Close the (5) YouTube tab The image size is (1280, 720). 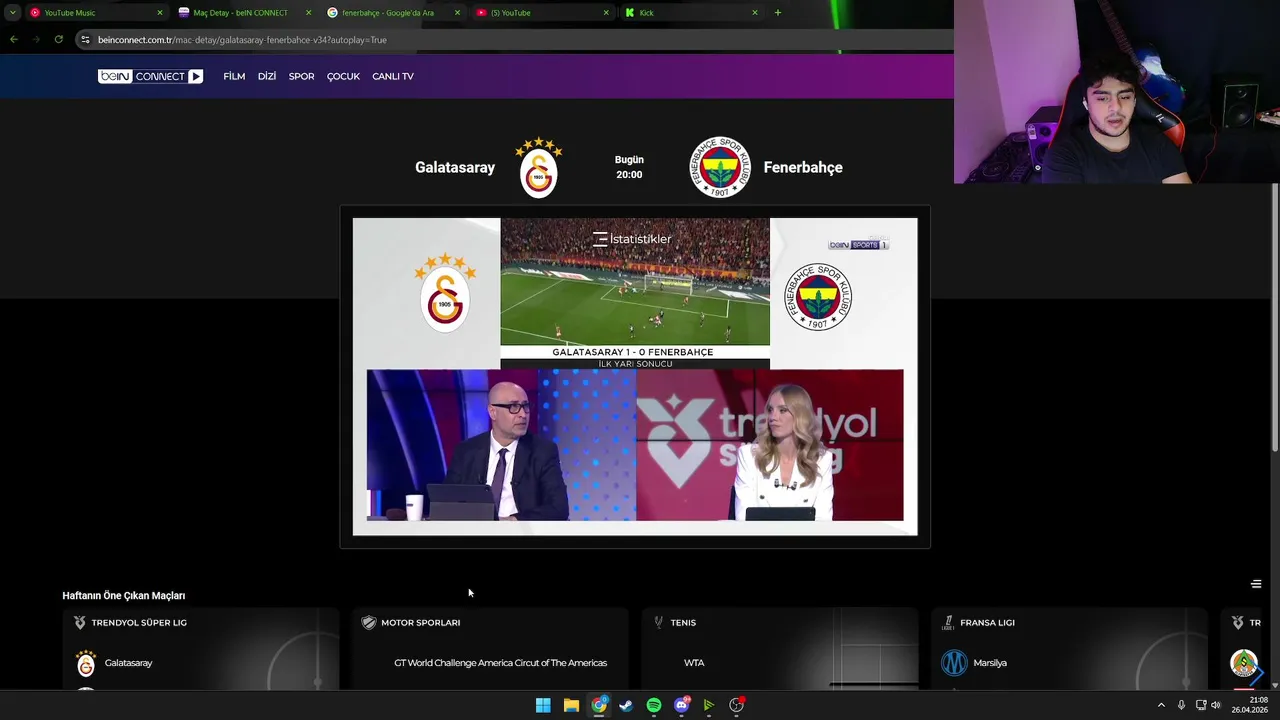[606, 13]
